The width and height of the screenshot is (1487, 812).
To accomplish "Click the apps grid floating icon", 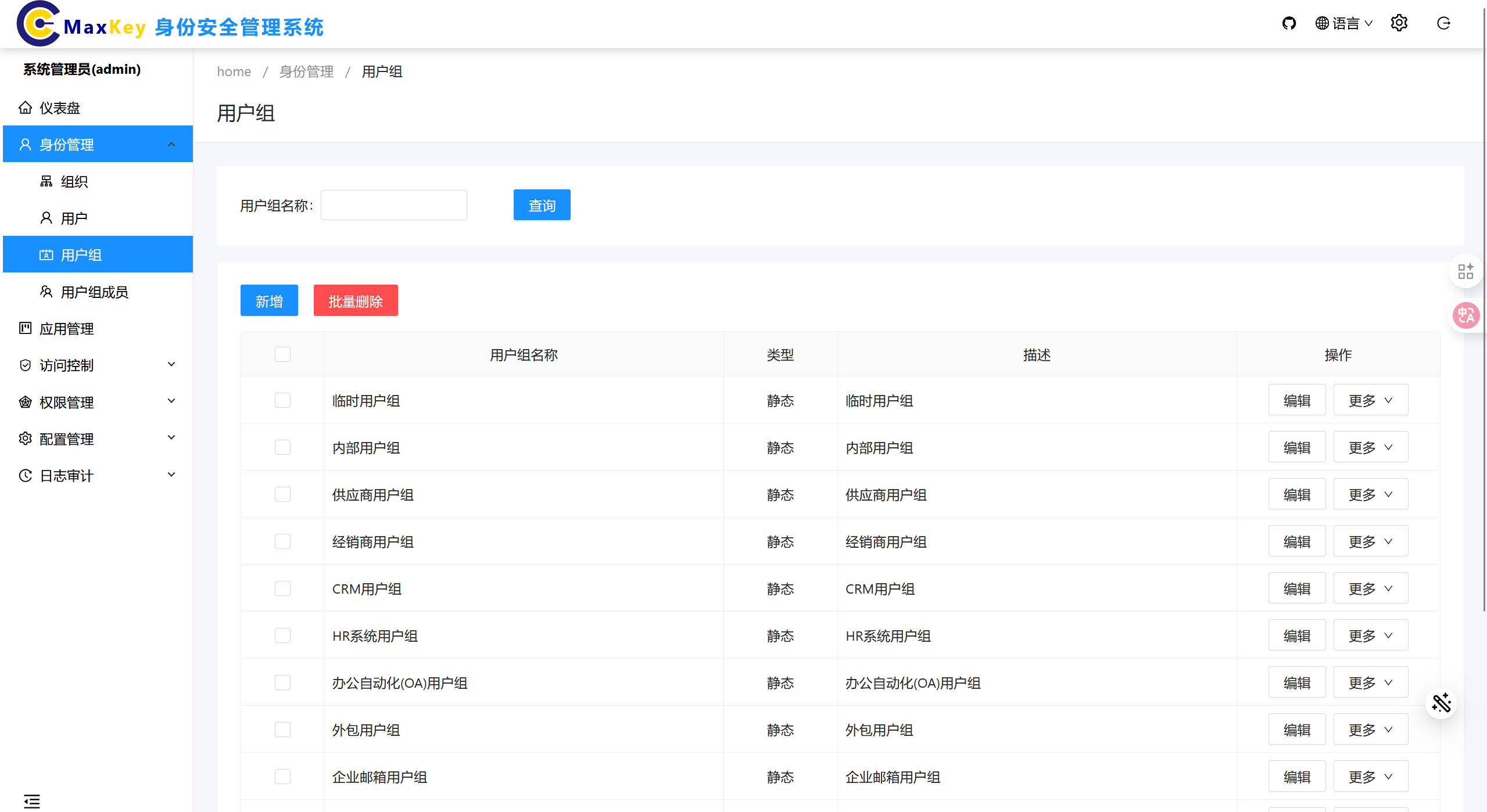I will coord(1465,271).
